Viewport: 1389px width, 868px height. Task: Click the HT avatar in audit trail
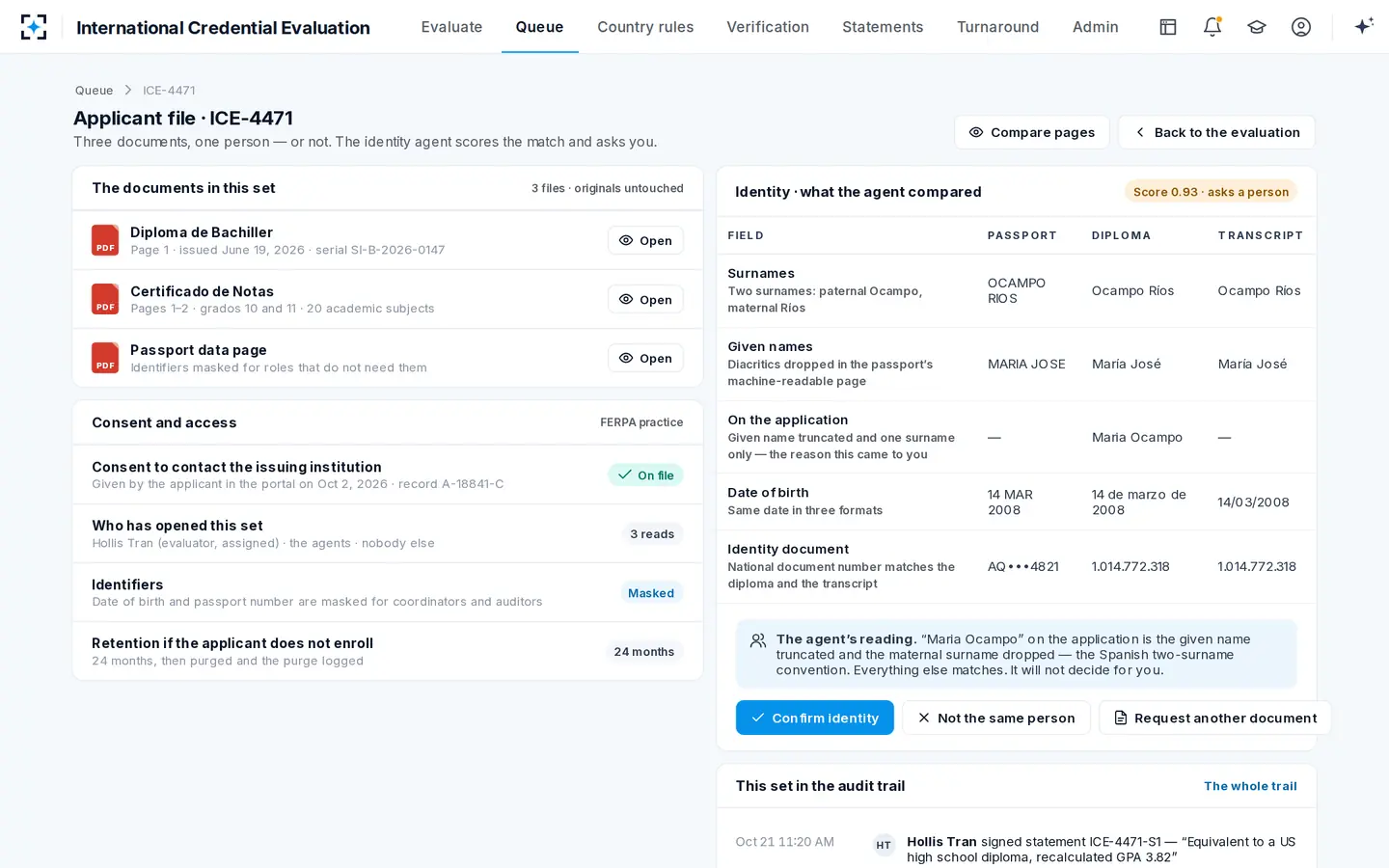pos(884,845)
